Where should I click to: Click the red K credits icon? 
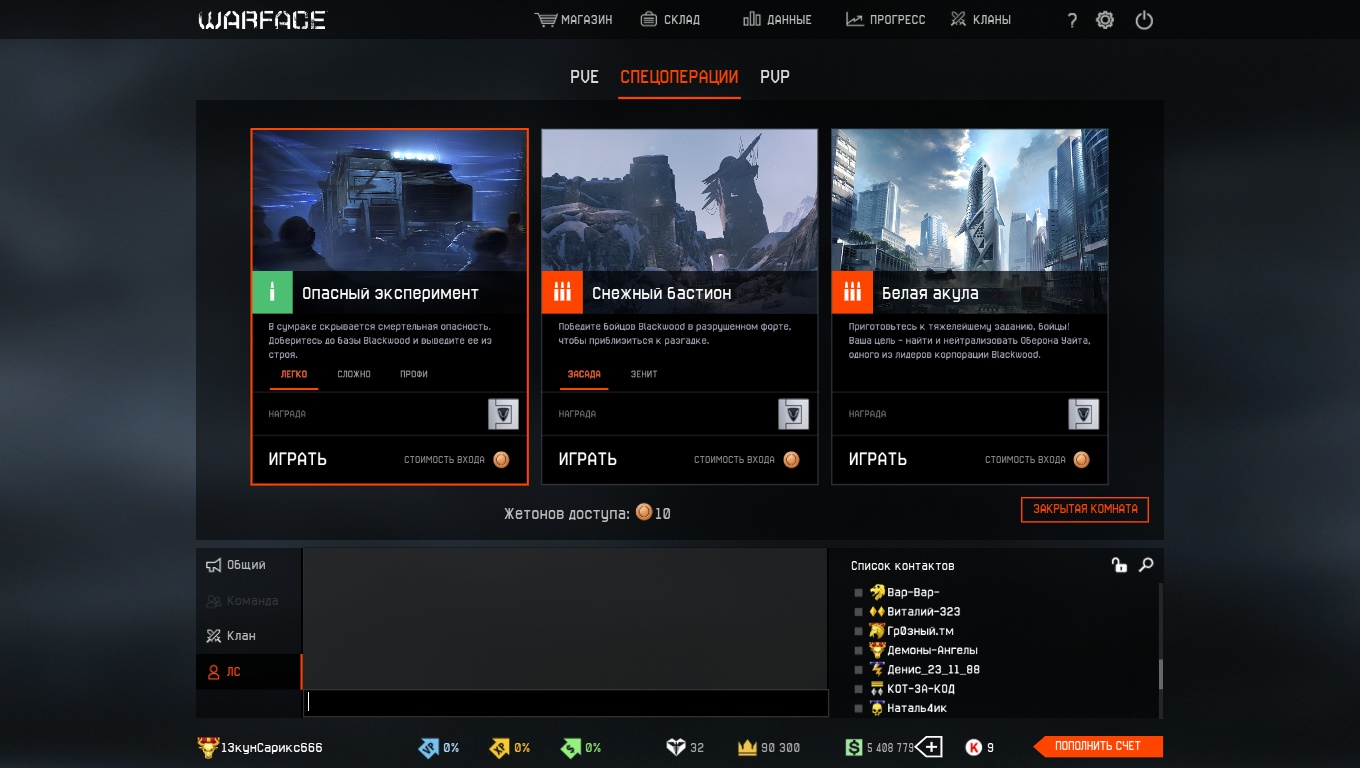pos(973,747)
